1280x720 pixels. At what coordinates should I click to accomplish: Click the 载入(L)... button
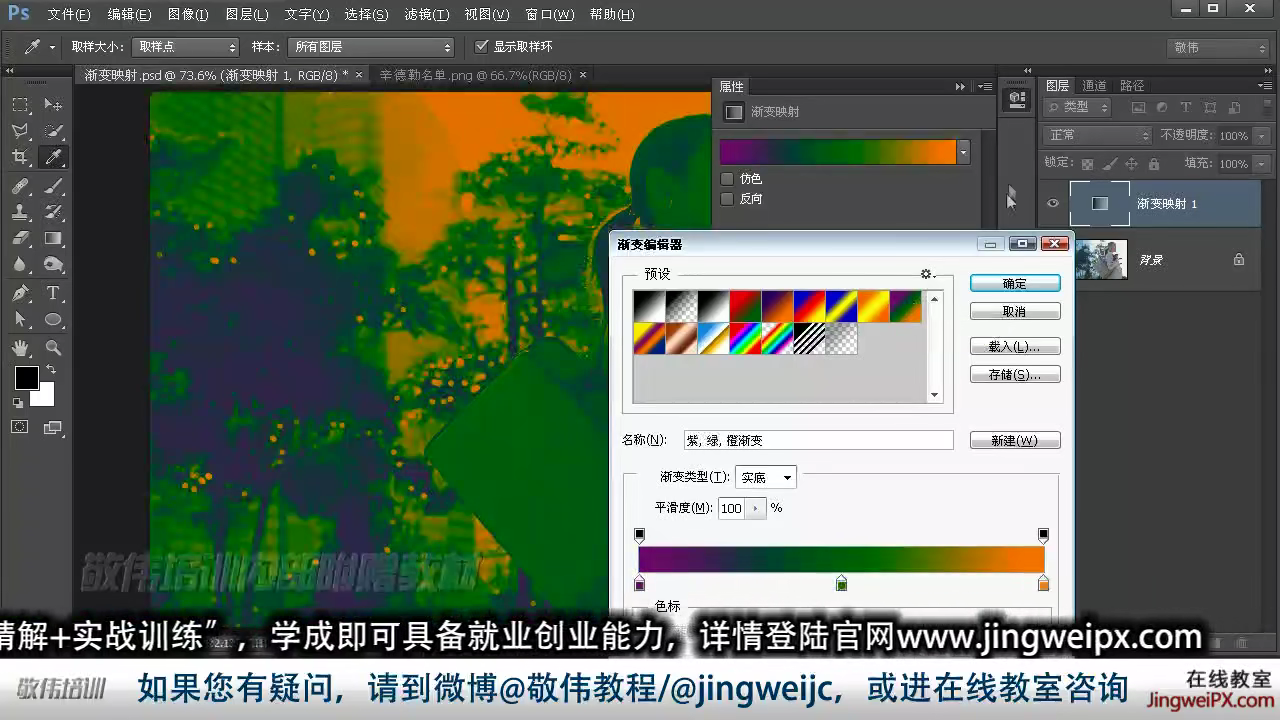point(1015,347)
